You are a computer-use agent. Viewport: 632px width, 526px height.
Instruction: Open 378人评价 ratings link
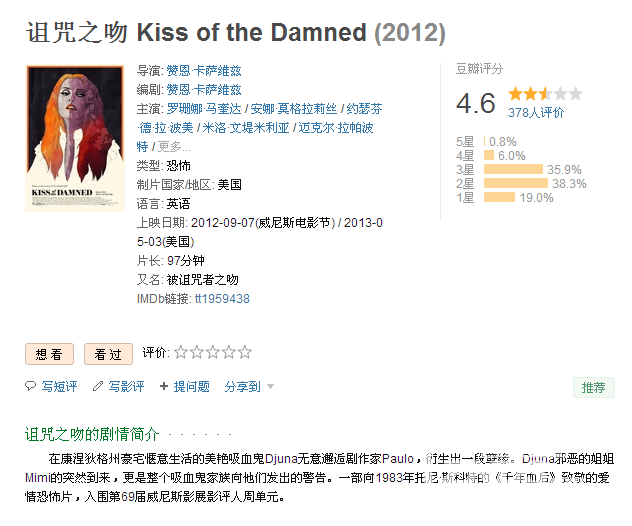(536, 112)
